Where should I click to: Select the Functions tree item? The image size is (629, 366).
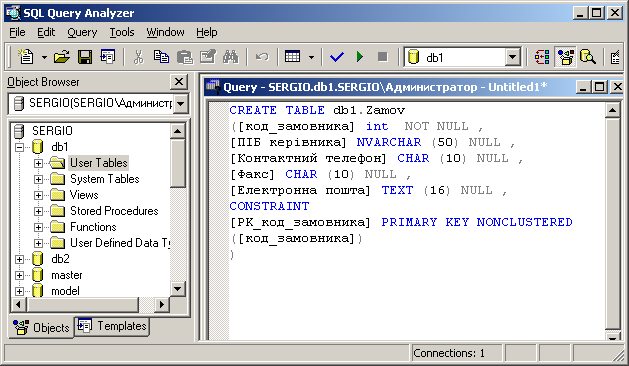tap(93, 227)
